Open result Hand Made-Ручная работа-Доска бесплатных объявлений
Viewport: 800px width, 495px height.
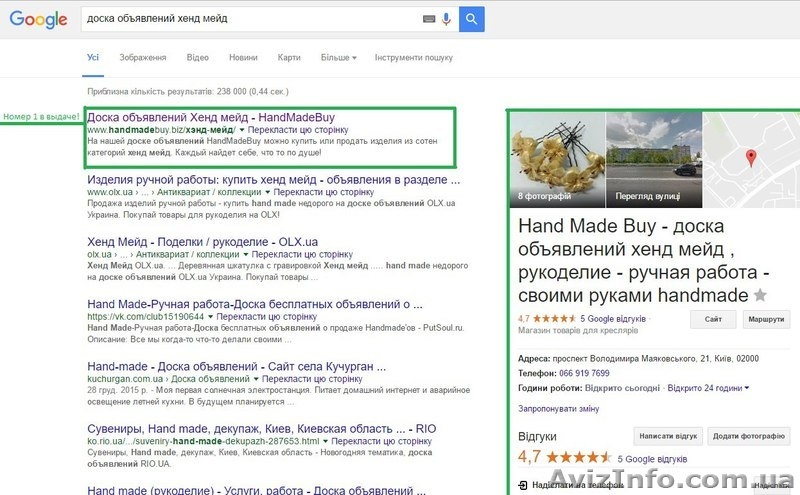click(255, 304)
